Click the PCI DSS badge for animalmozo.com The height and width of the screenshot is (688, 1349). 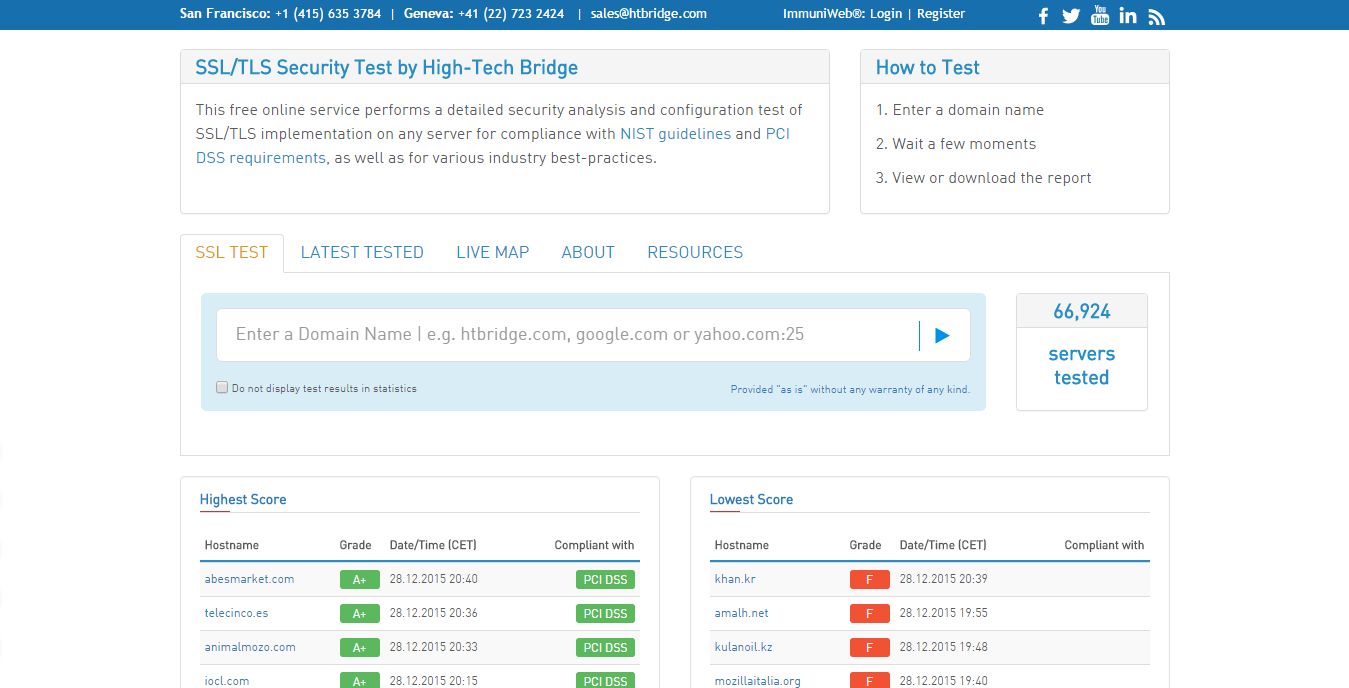[604, 647]
